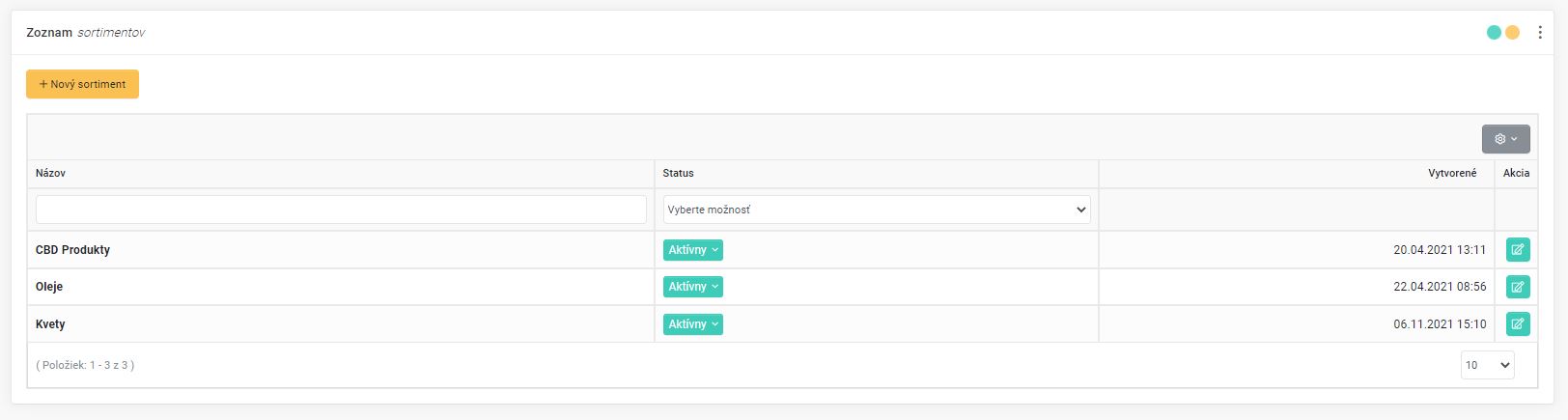Image resolution: width=1568 pixels, height=420 pixels.
Task: Click the yellow circle in panel header
Action: tap(1512, 33)
